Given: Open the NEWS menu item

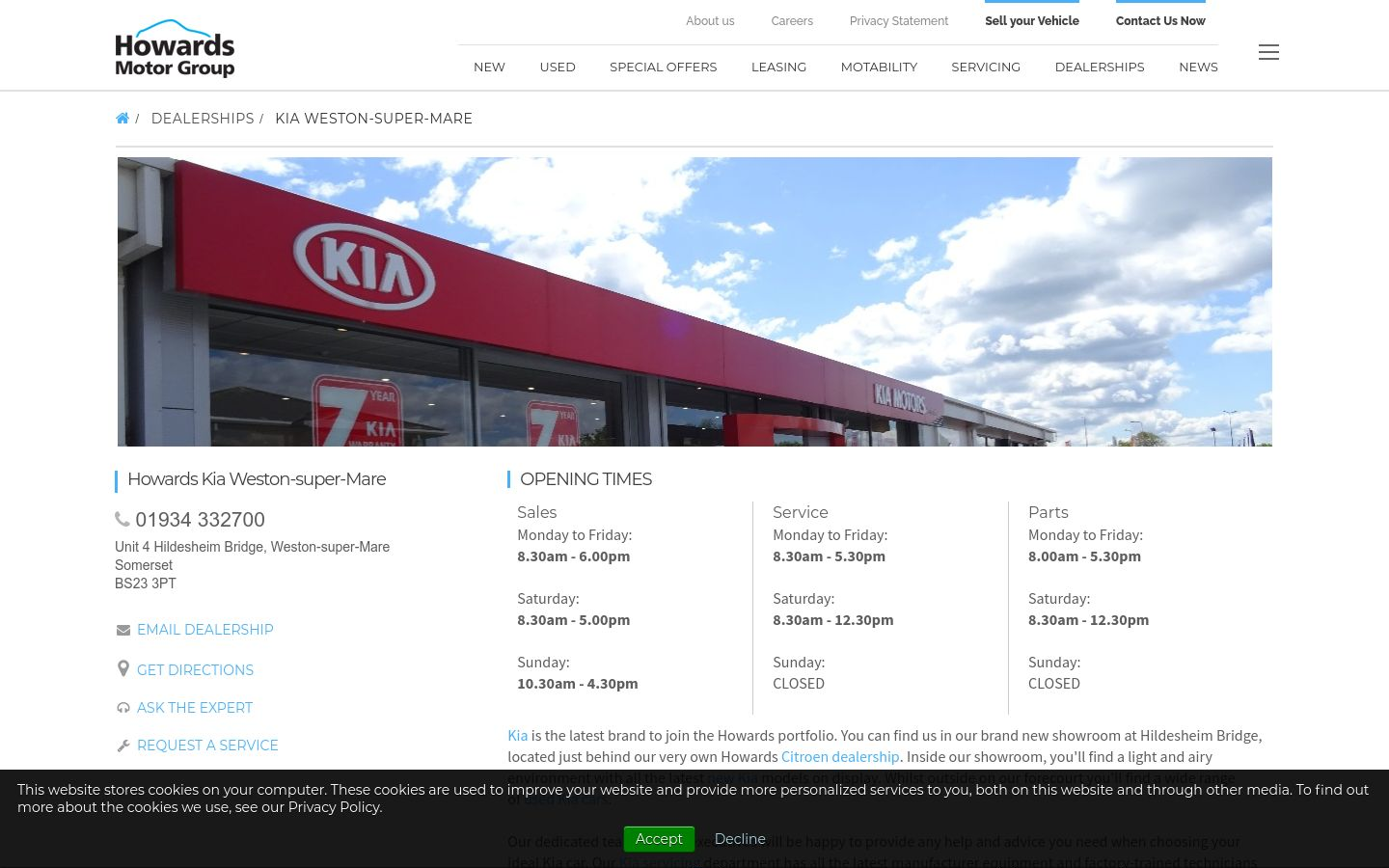Looking at the screenshot, I should tap(1198, 67).
